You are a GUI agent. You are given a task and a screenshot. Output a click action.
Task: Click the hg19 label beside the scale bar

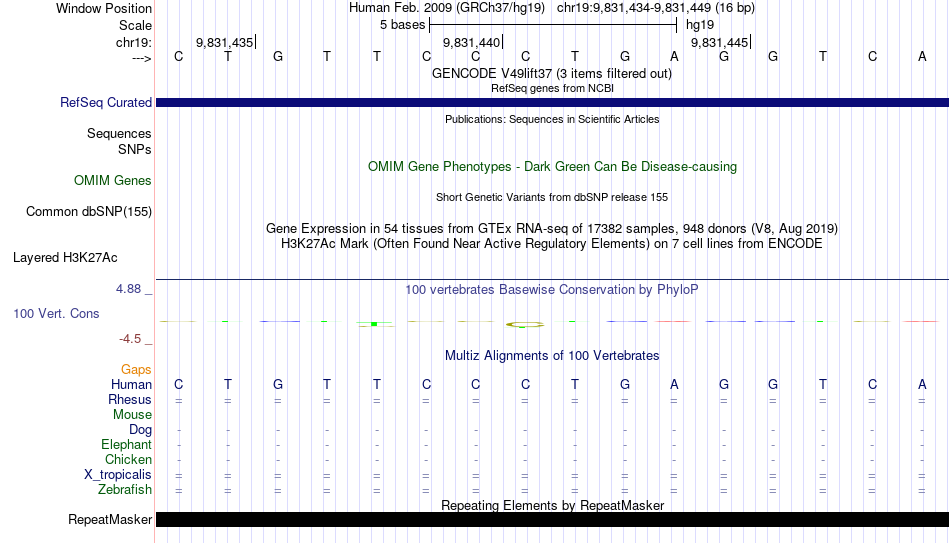pos(700,25)
